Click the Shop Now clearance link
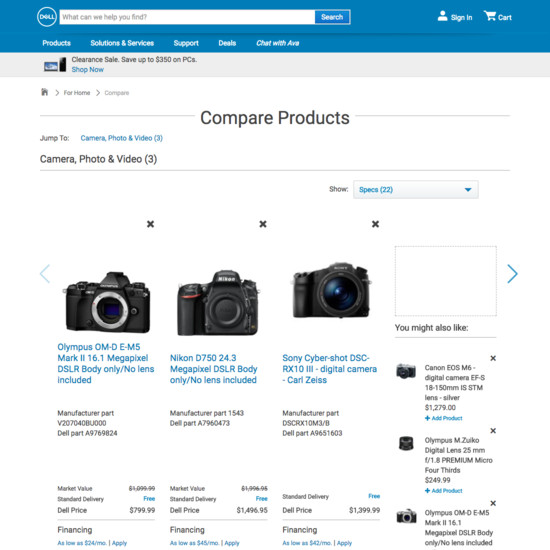550x550 pixels. click(88, 69)
